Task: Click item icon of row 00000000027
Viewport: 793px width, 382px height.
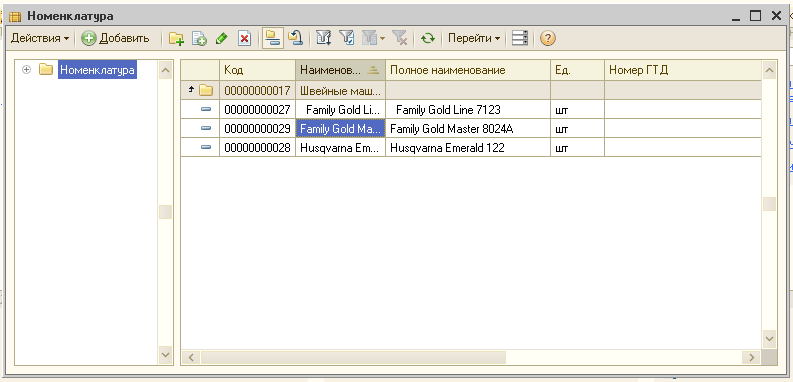Action: click(205, 109)
